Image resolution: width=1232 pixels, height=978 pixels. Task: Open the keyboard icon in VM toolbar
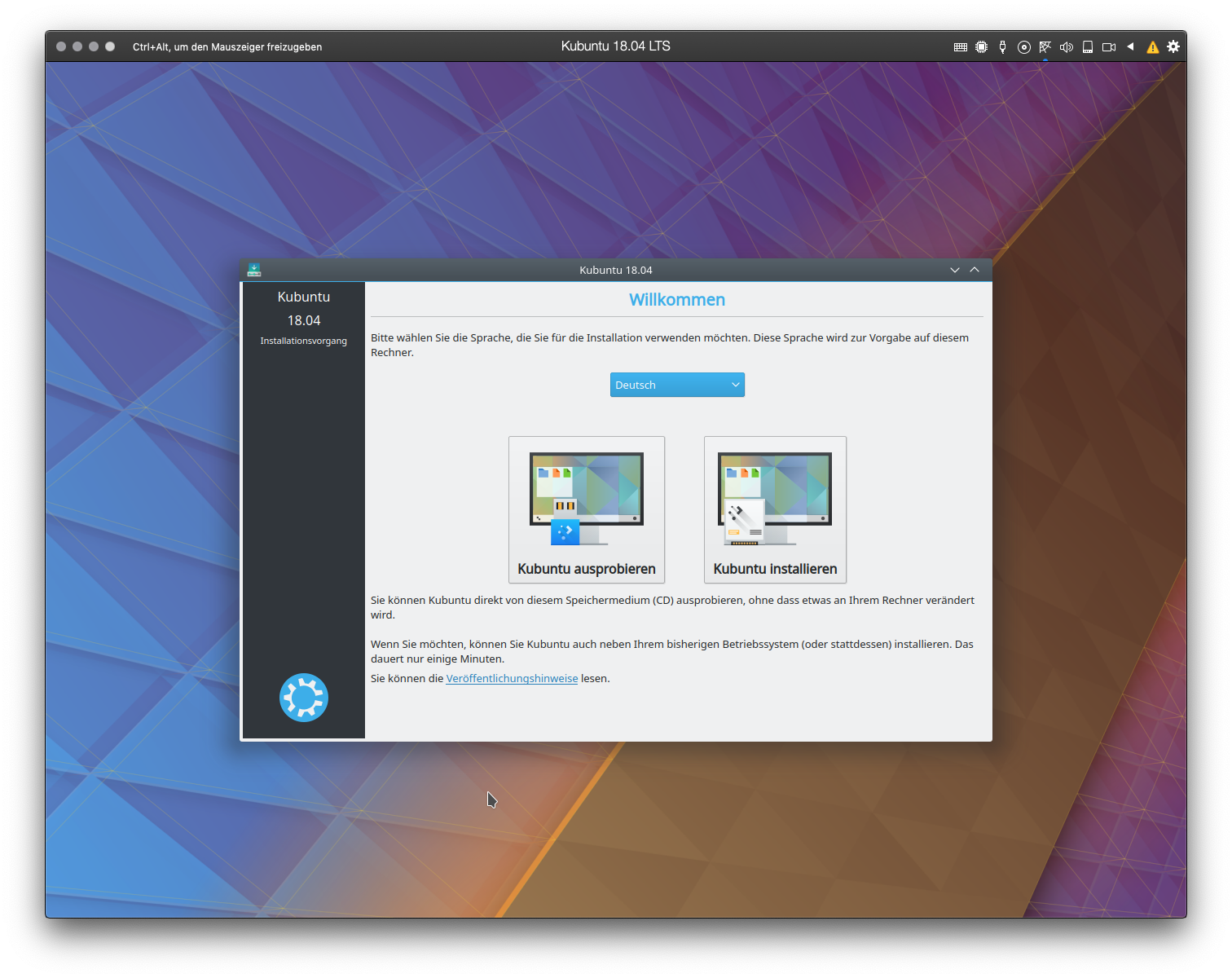tap(961, 47)
